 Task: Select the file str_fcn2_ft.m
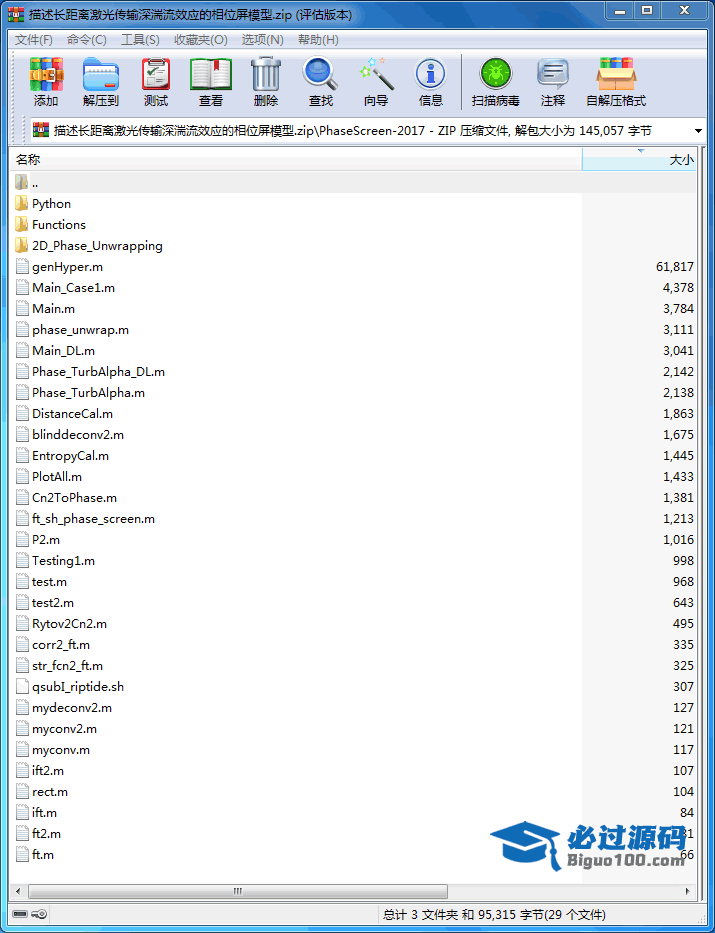coord(67,666)
